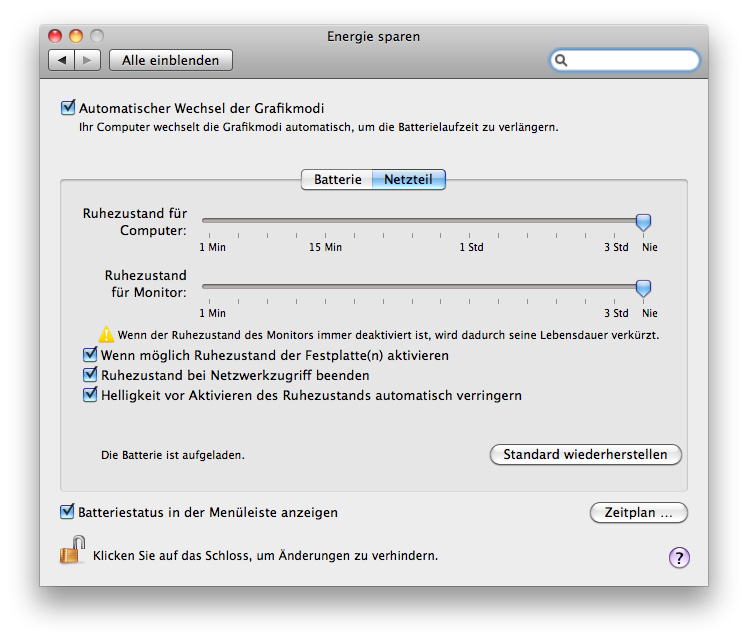Click Standard wiederherstellen button

coord(585,455)
